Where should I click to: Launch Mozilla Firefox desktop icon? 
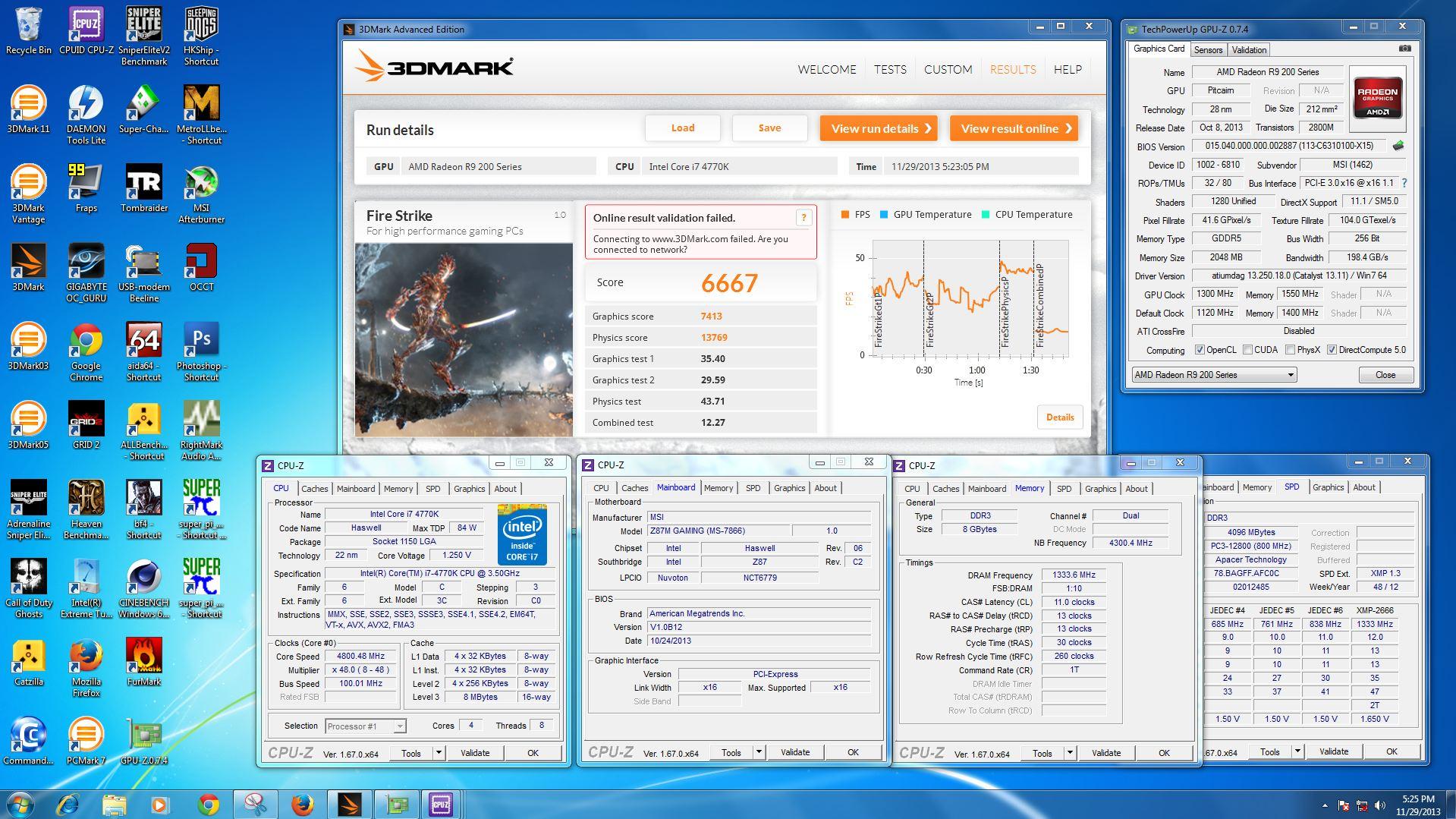click(x=86, y=667)
